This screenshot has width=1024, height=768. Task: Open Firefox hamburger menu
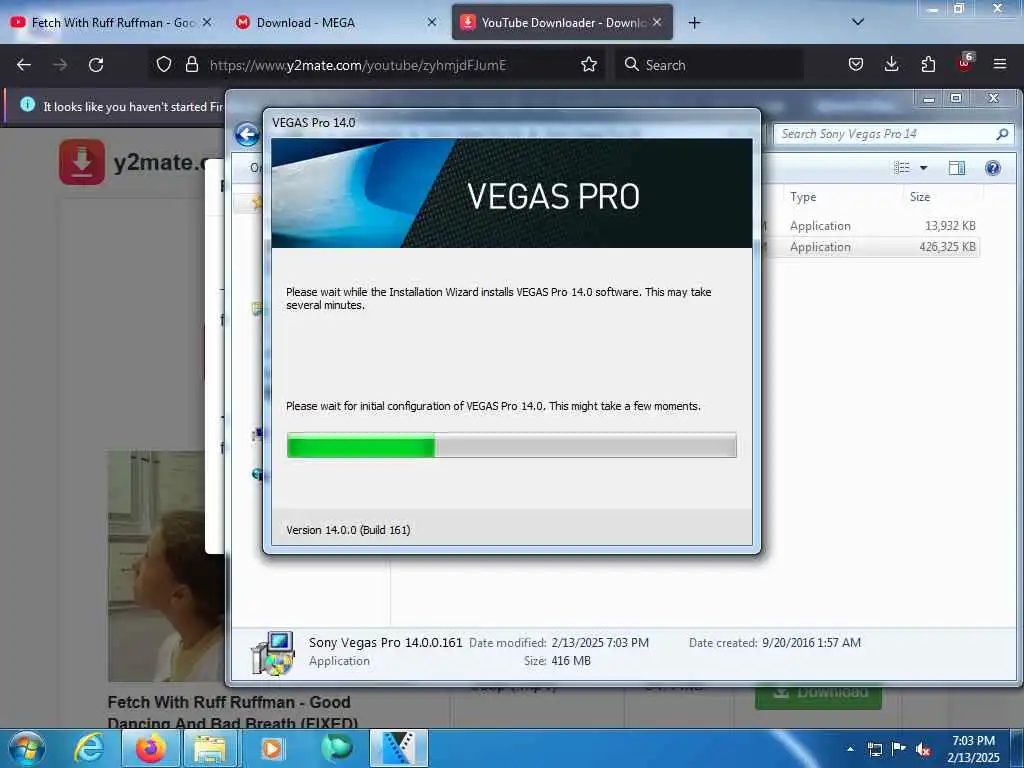(999, 64)
